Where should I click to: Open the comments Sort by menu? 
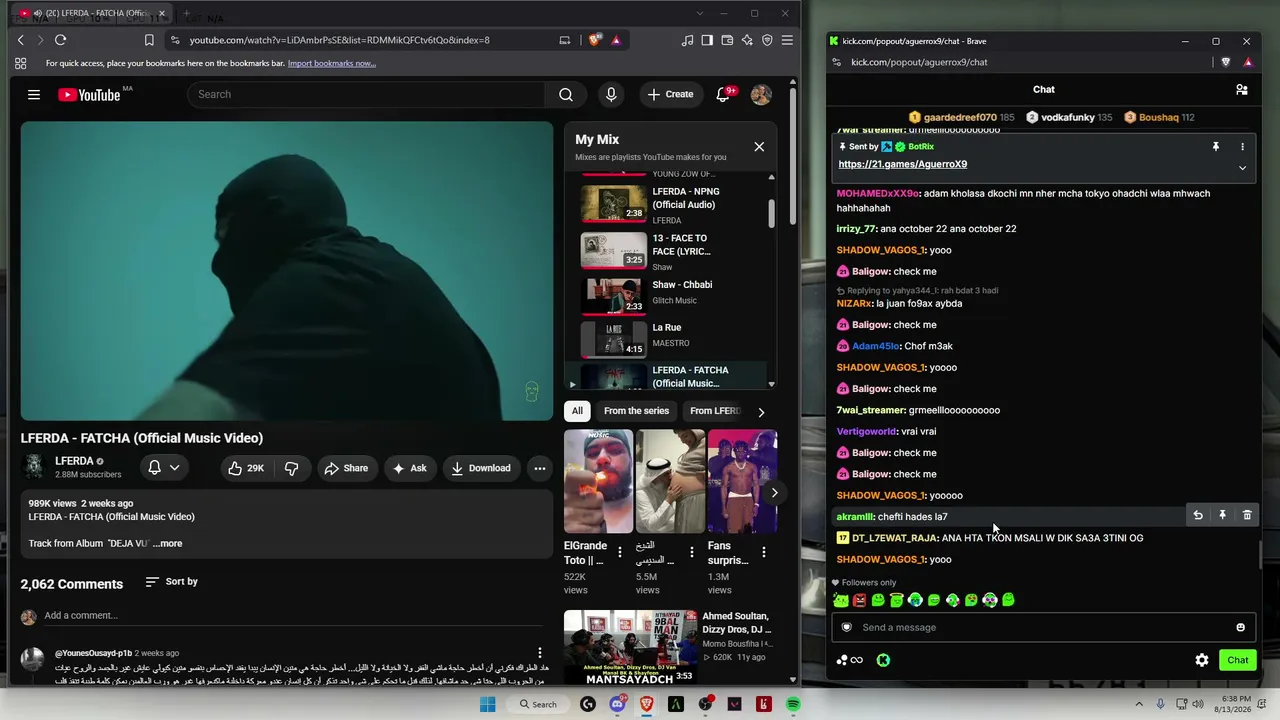pos(172,581)
